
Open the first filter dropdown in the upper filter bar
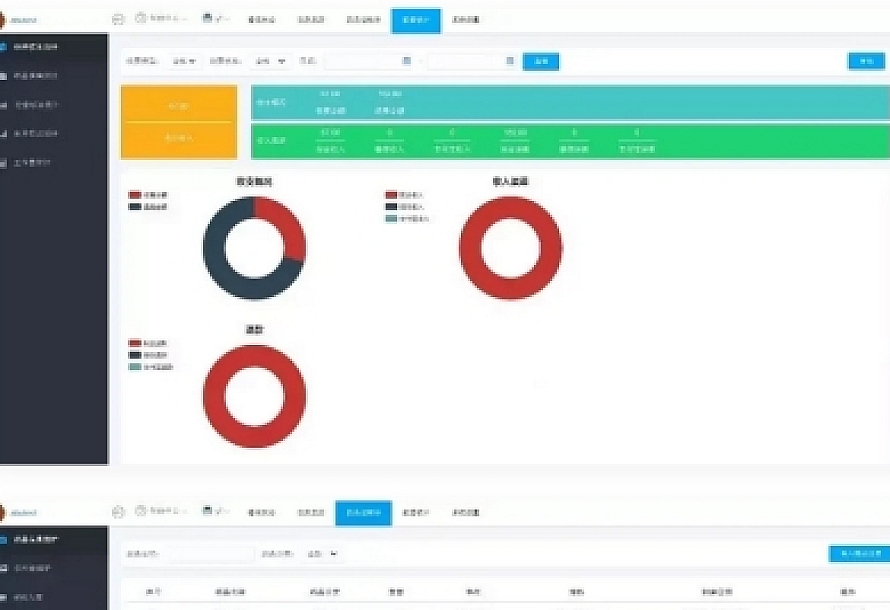coord(184,62)
